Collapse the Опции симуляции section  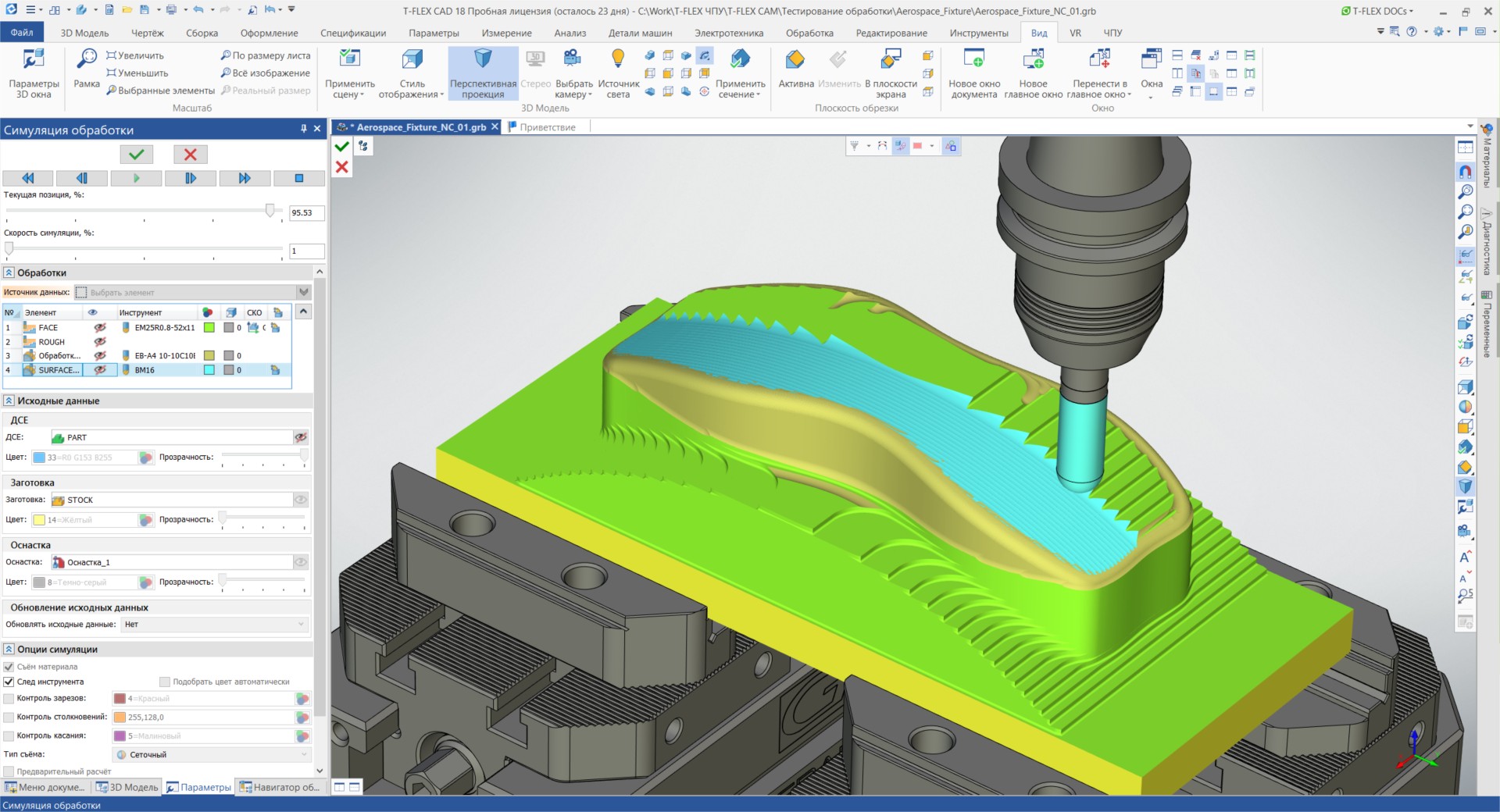click(9, 650)
